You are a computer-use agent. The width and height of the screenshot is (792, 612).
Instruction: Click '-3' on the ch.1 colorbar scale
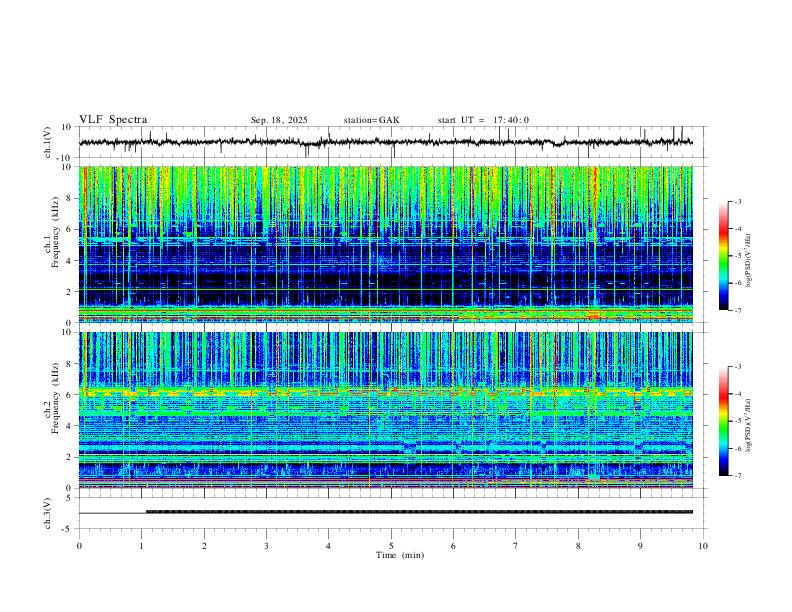pos(737,201)
